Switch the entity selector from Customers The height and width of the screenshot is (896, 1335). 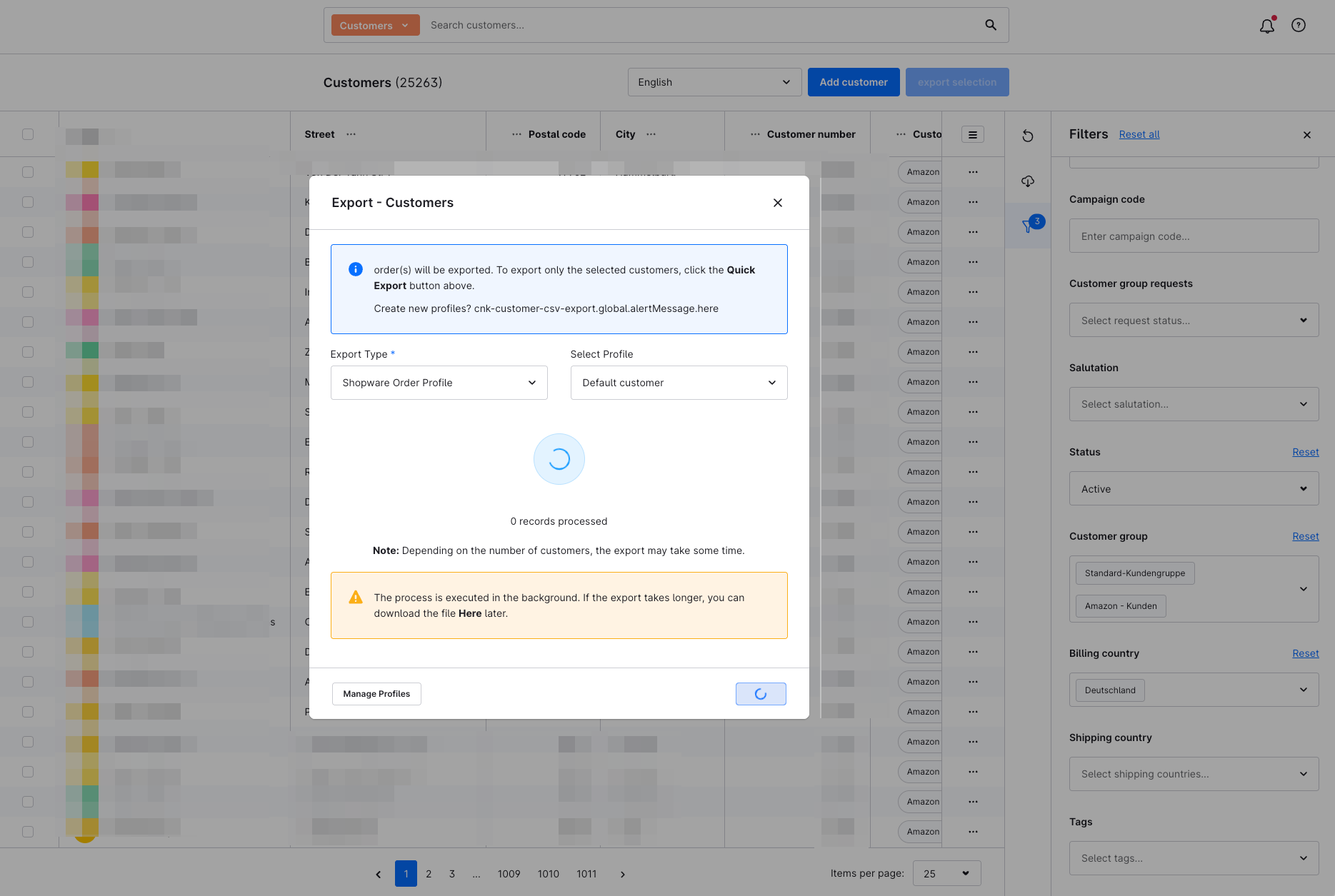pos(374,24)
